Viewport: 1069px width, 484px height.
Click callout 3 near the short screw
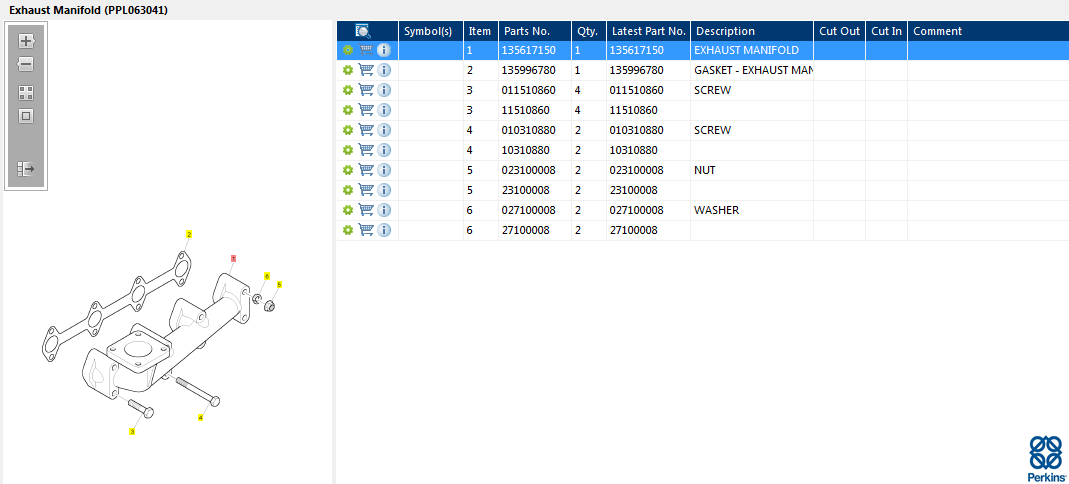[132, 432]
